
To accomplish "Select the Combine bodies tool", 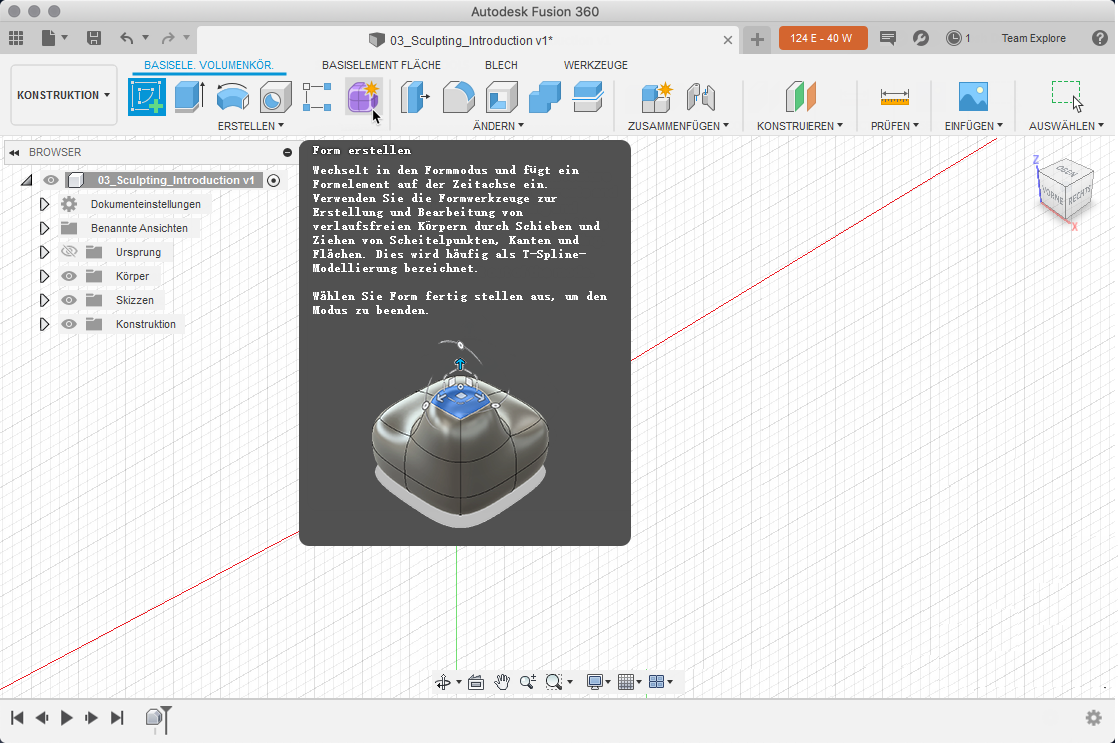I will (545, 97).
